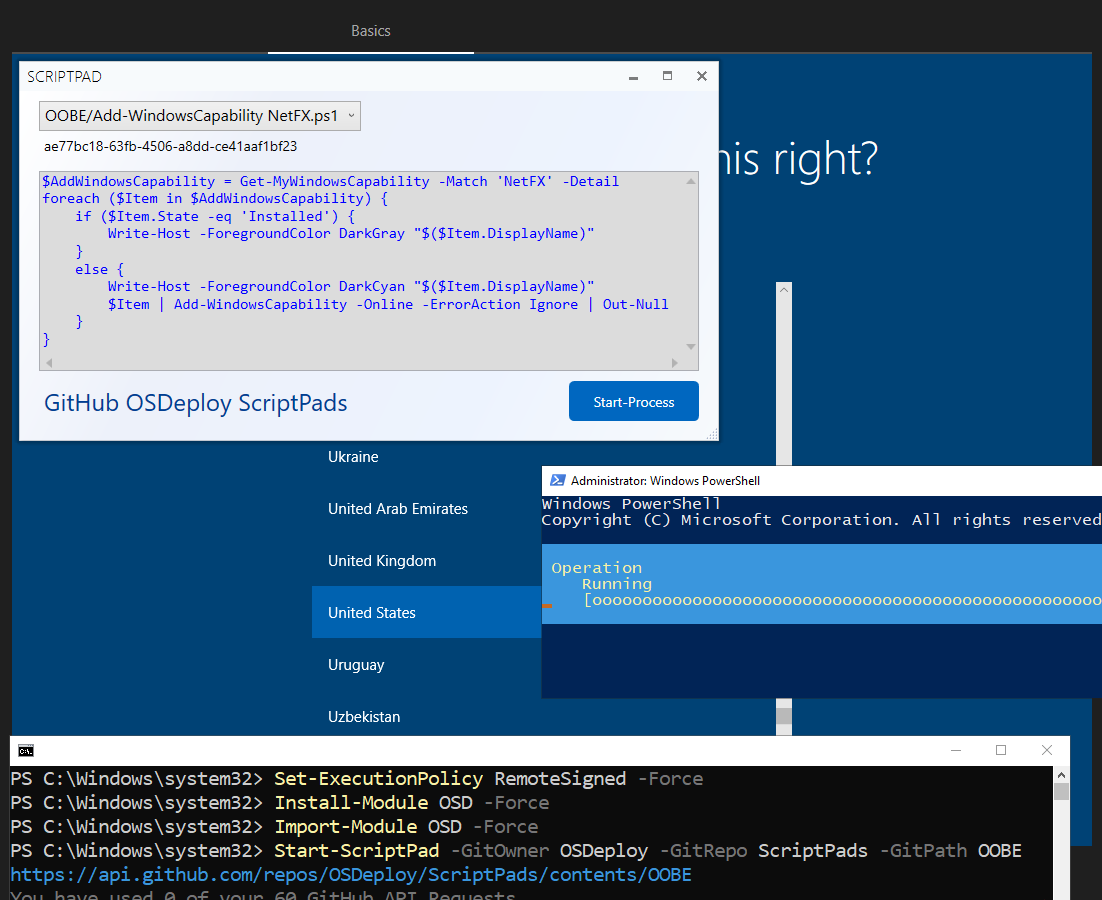Minimize the bottom PowerShell console window
Image resolution: width=1102 pixels, height=900 pixels.
pos(956,750)
